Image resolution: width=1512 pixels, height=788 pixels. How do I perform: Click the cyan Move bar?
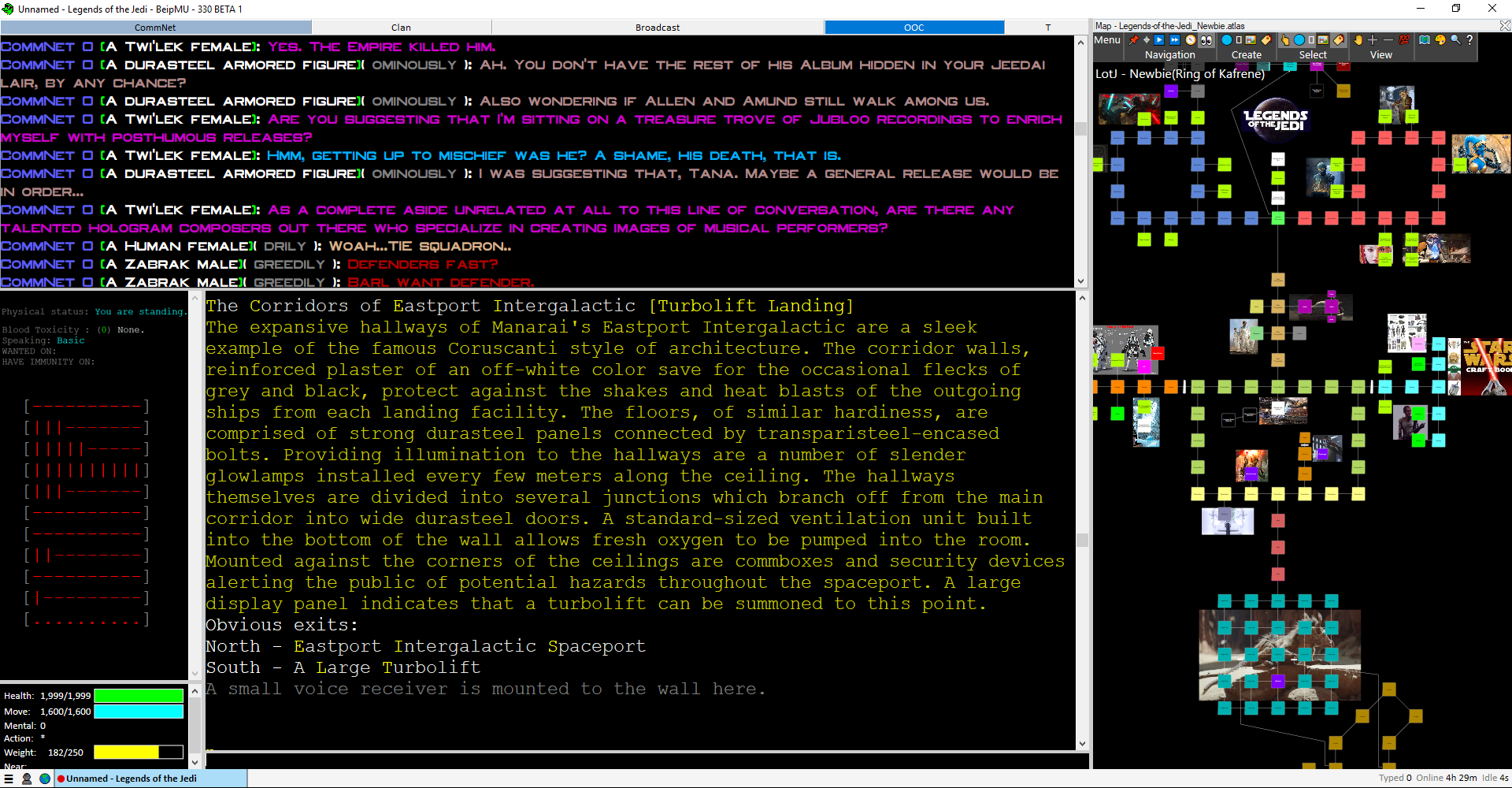[139, 712]
